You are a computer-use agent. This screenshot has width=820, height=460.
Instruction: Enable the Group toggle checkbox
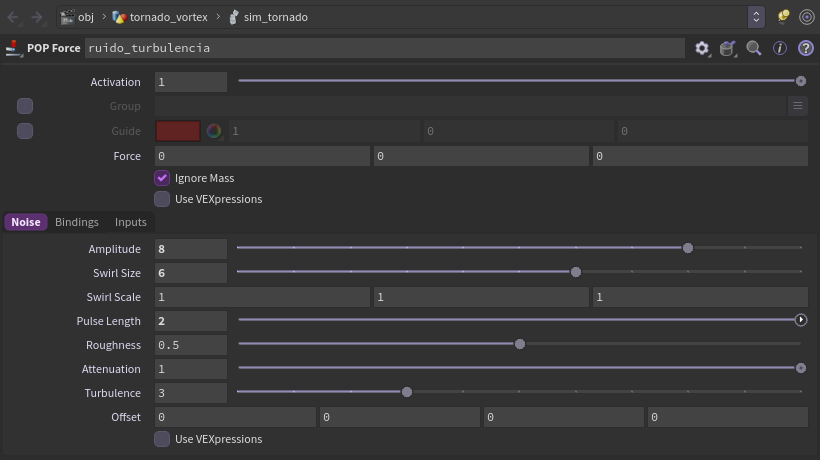25,106
